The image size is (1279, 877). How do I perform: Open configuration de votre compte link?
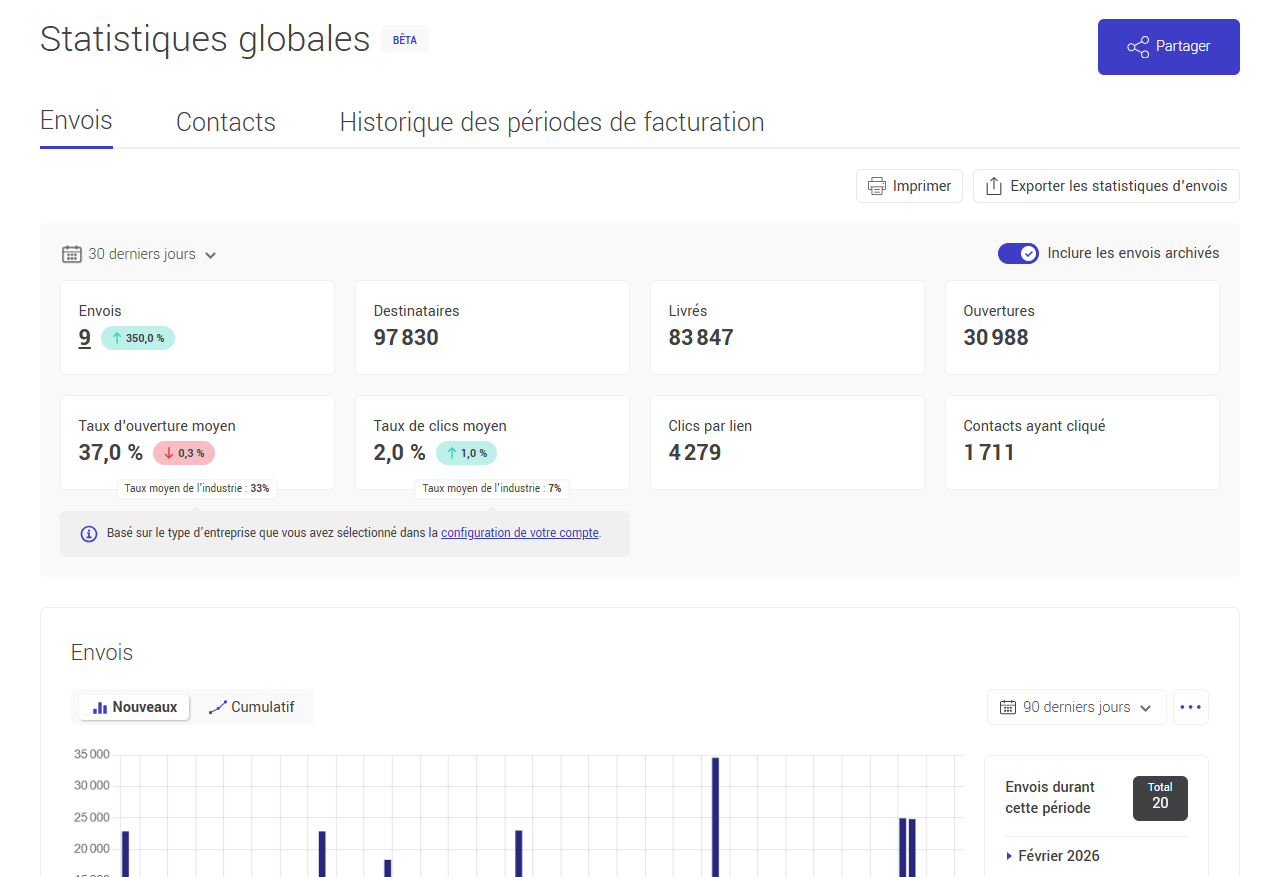pos(520,533)
